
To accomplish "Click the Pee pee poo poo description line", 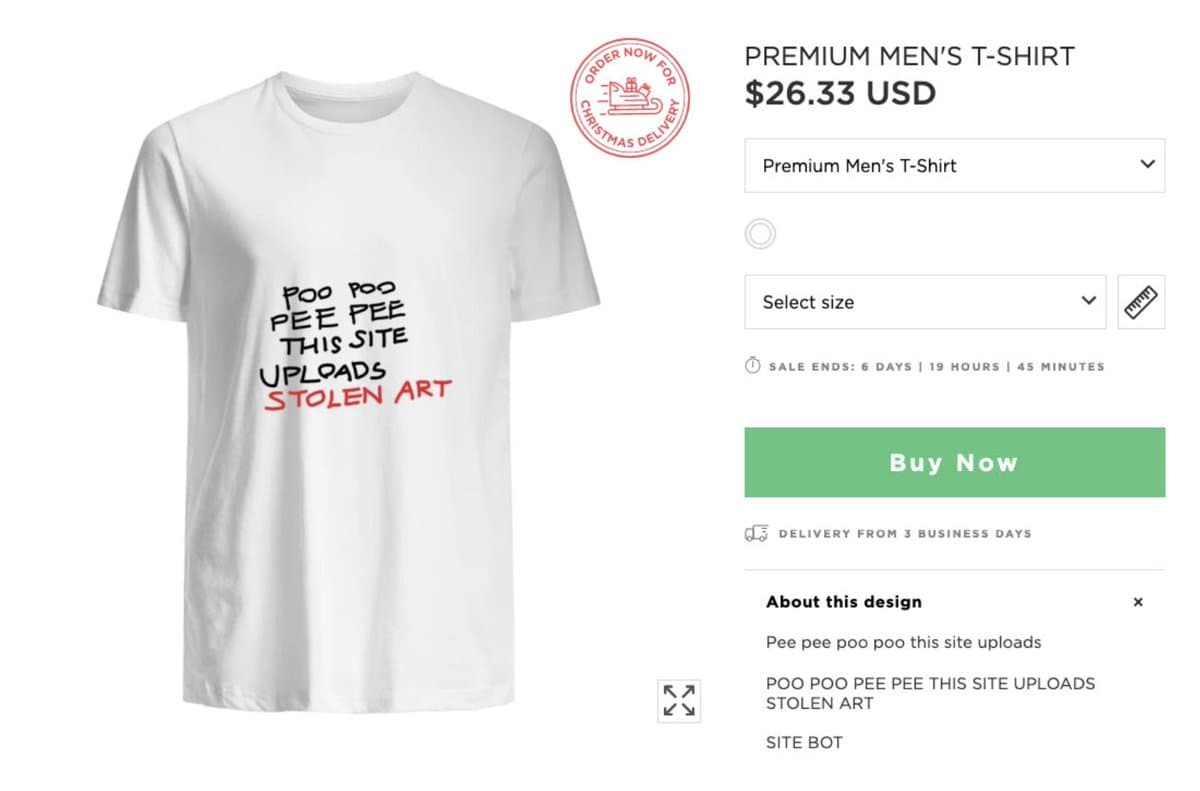I will click(903, 642).
